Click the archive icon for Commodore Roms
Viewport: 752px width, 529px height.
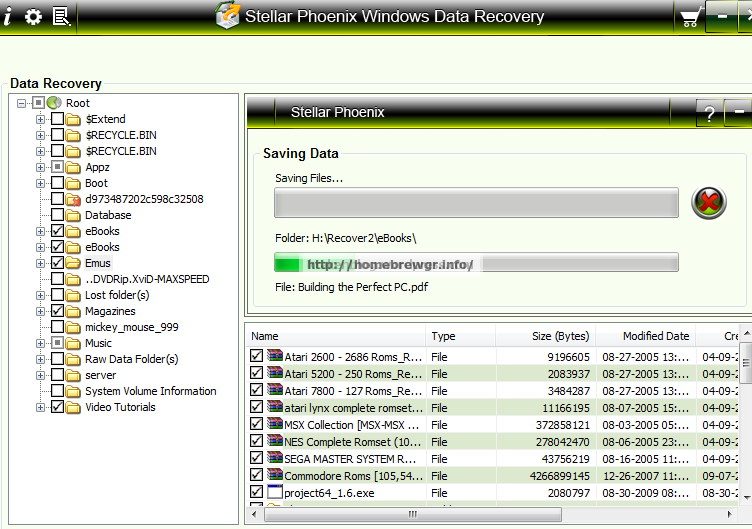click(x=275, y=475)
